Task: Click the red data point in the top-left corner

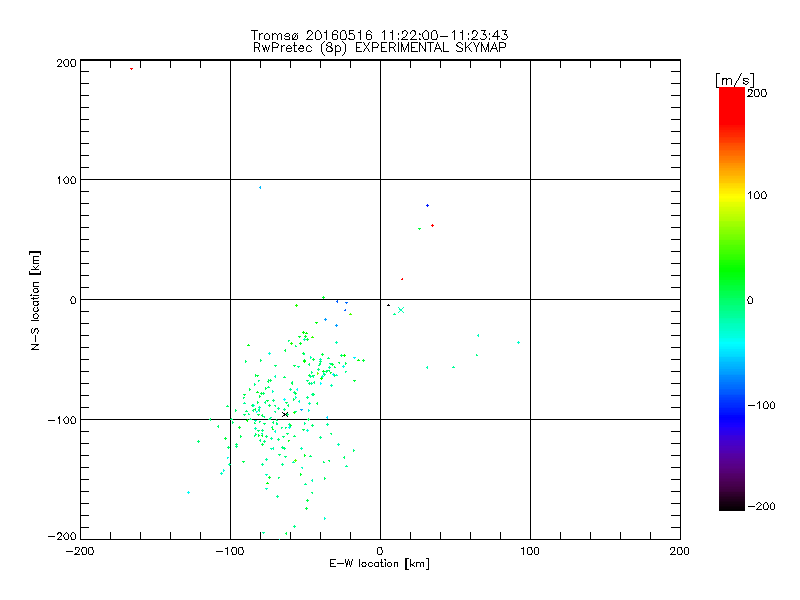Action: pyautogui.click(x=131, y=69)
